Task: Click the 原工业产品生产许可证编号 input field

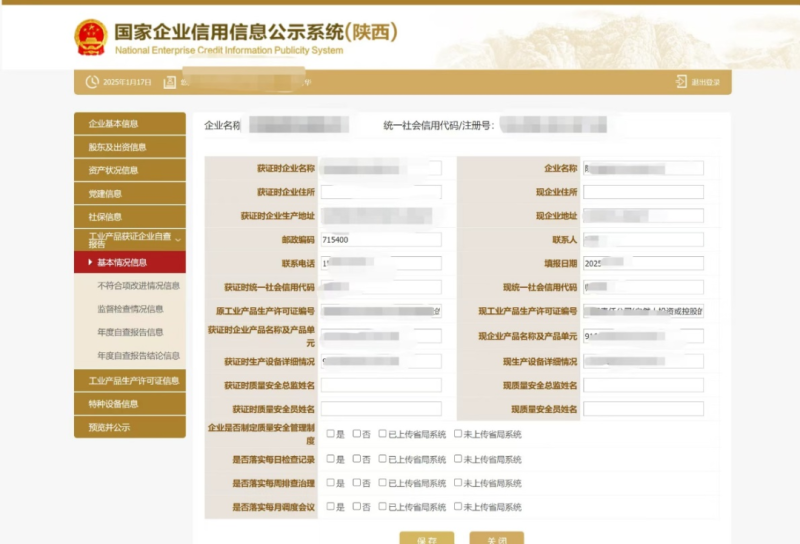Action: click(x=381, y=311)
